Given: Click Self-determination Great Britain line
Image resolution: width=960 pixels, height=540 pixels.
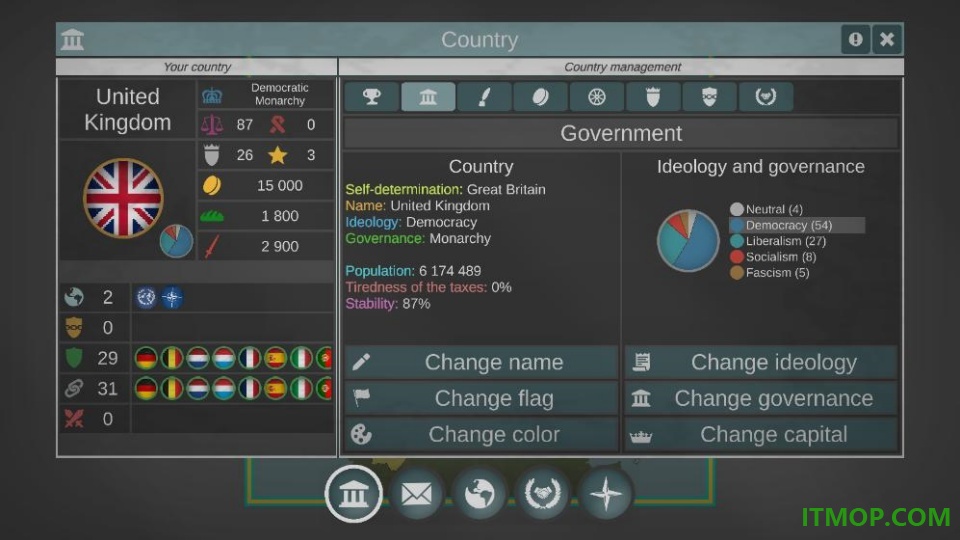Looking at the screenshot, I should click(x=445, y=189).
